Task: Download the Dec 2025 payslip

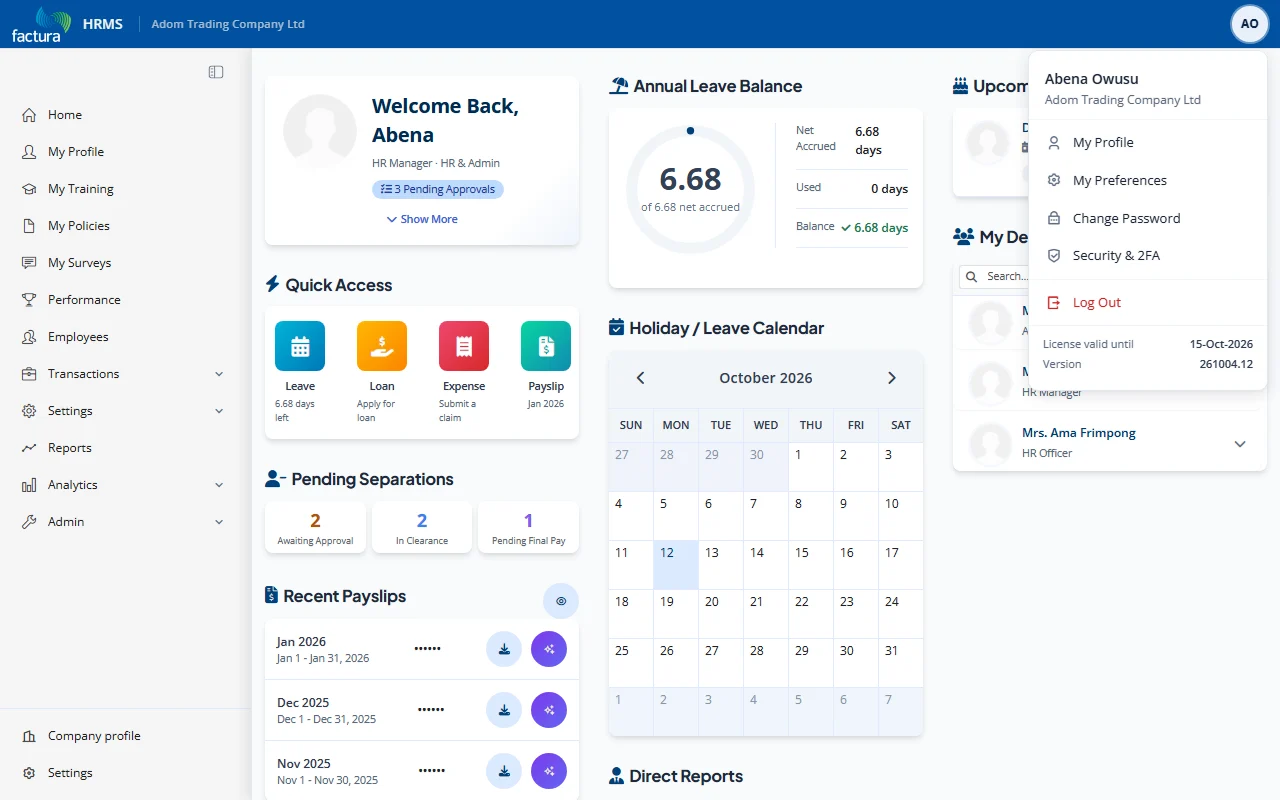Action: (504, 710)
